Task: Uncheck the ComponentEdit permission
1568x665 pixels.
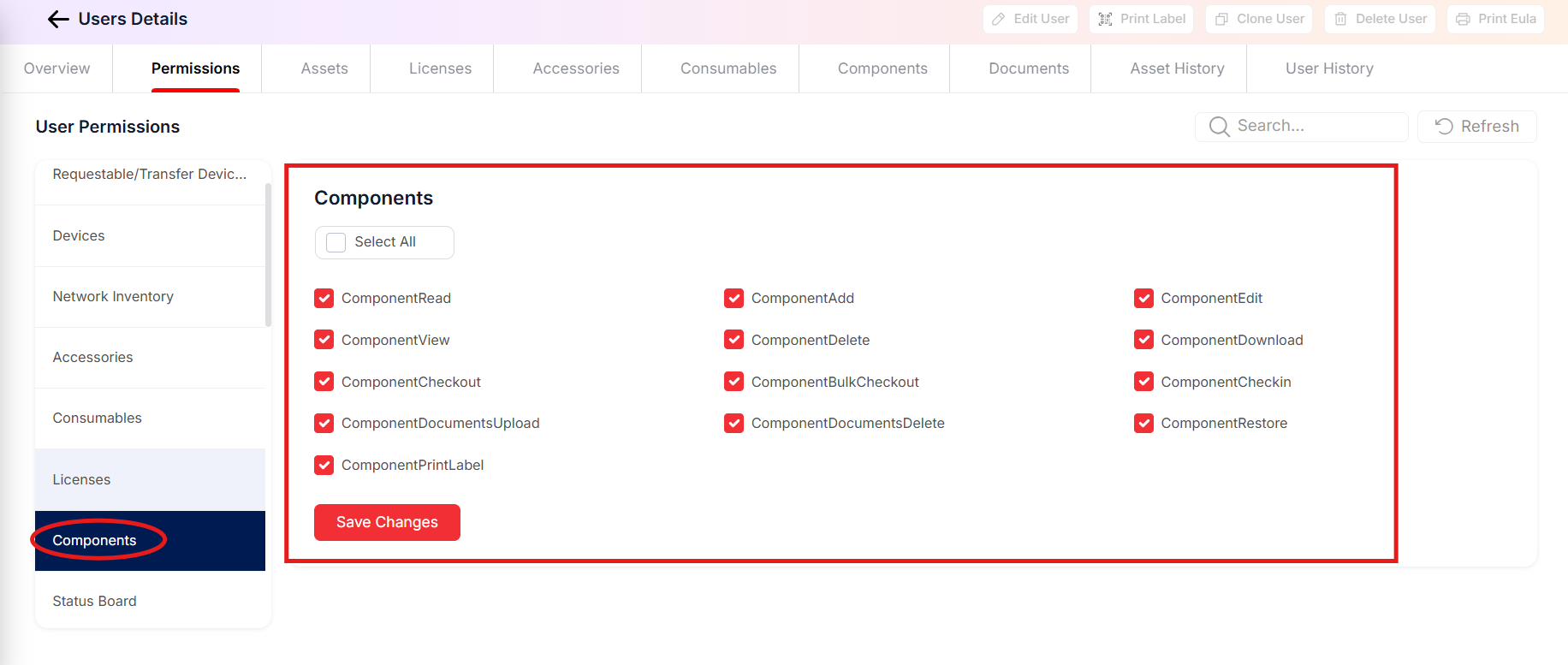Action: click(x=1143, y=298)
